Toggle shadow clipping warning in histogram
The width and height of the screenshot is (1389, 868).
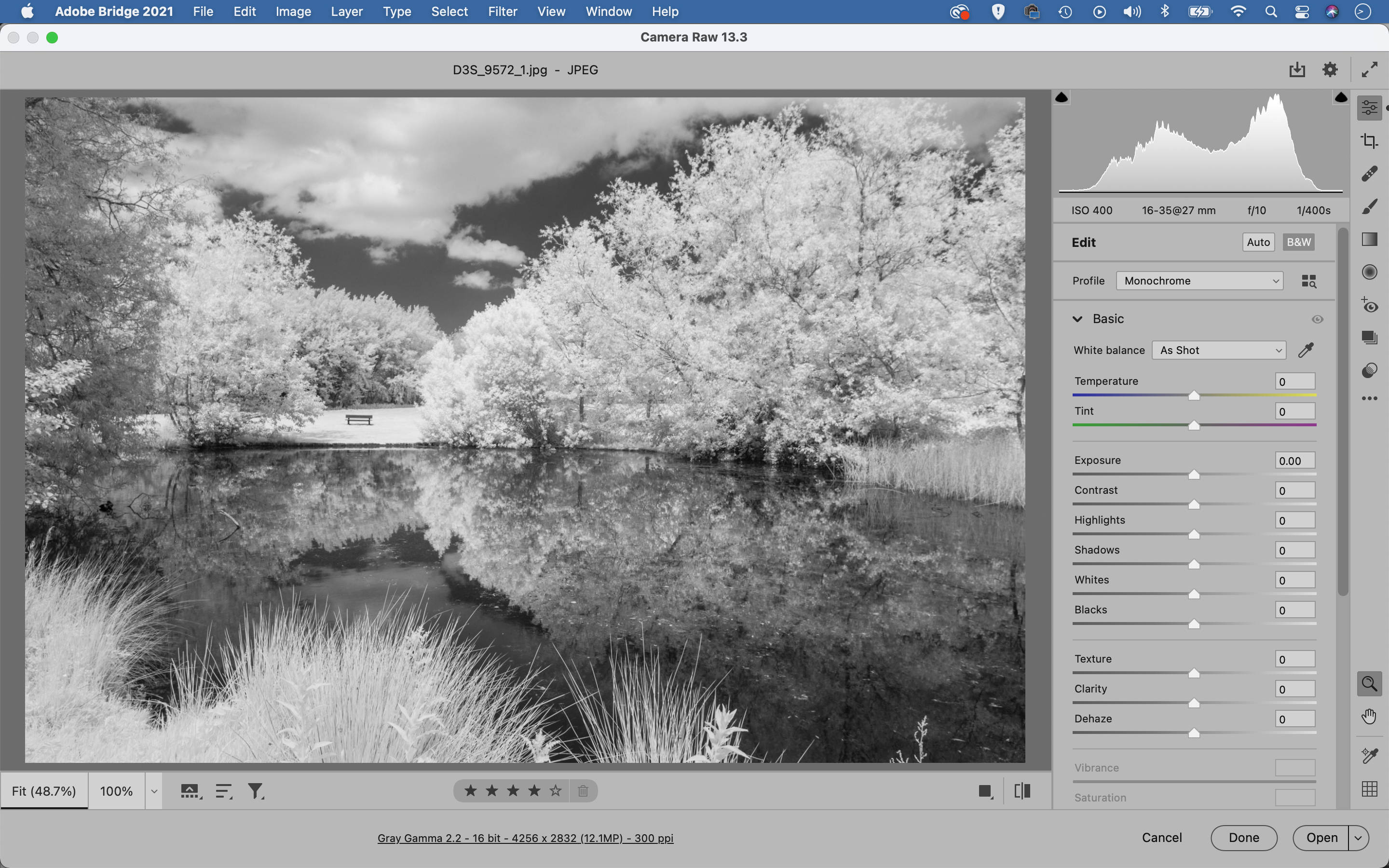pyautogui.click(x=1062, y=97)
